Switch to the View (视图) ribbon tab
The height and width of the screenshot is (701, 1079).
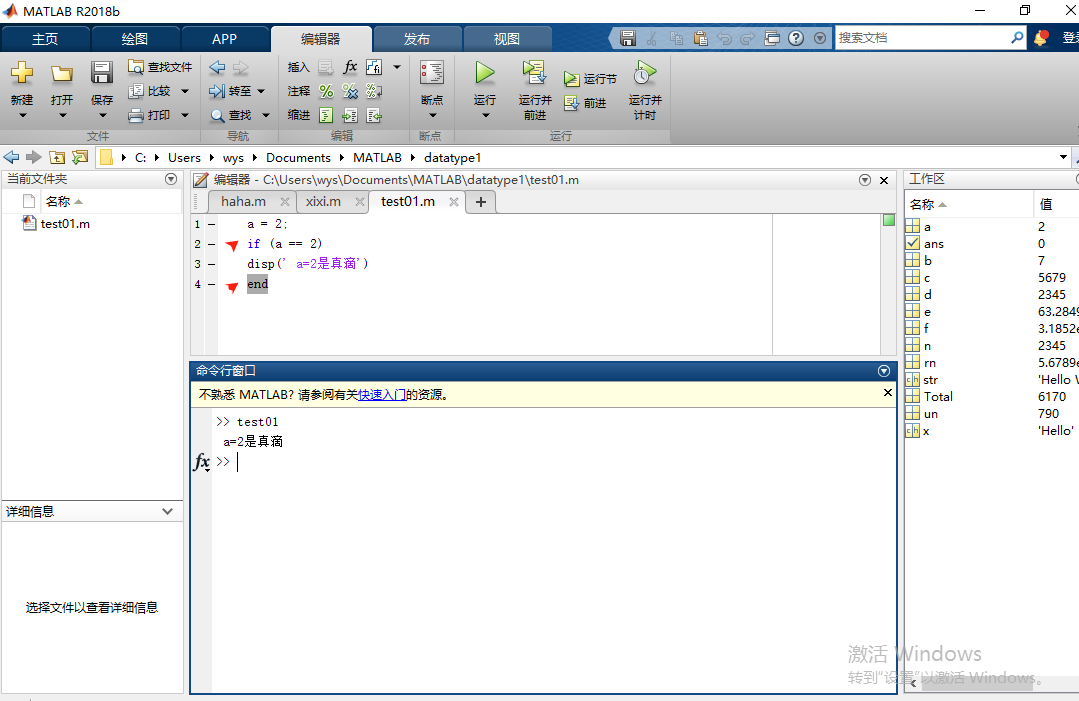pos(507,39)
